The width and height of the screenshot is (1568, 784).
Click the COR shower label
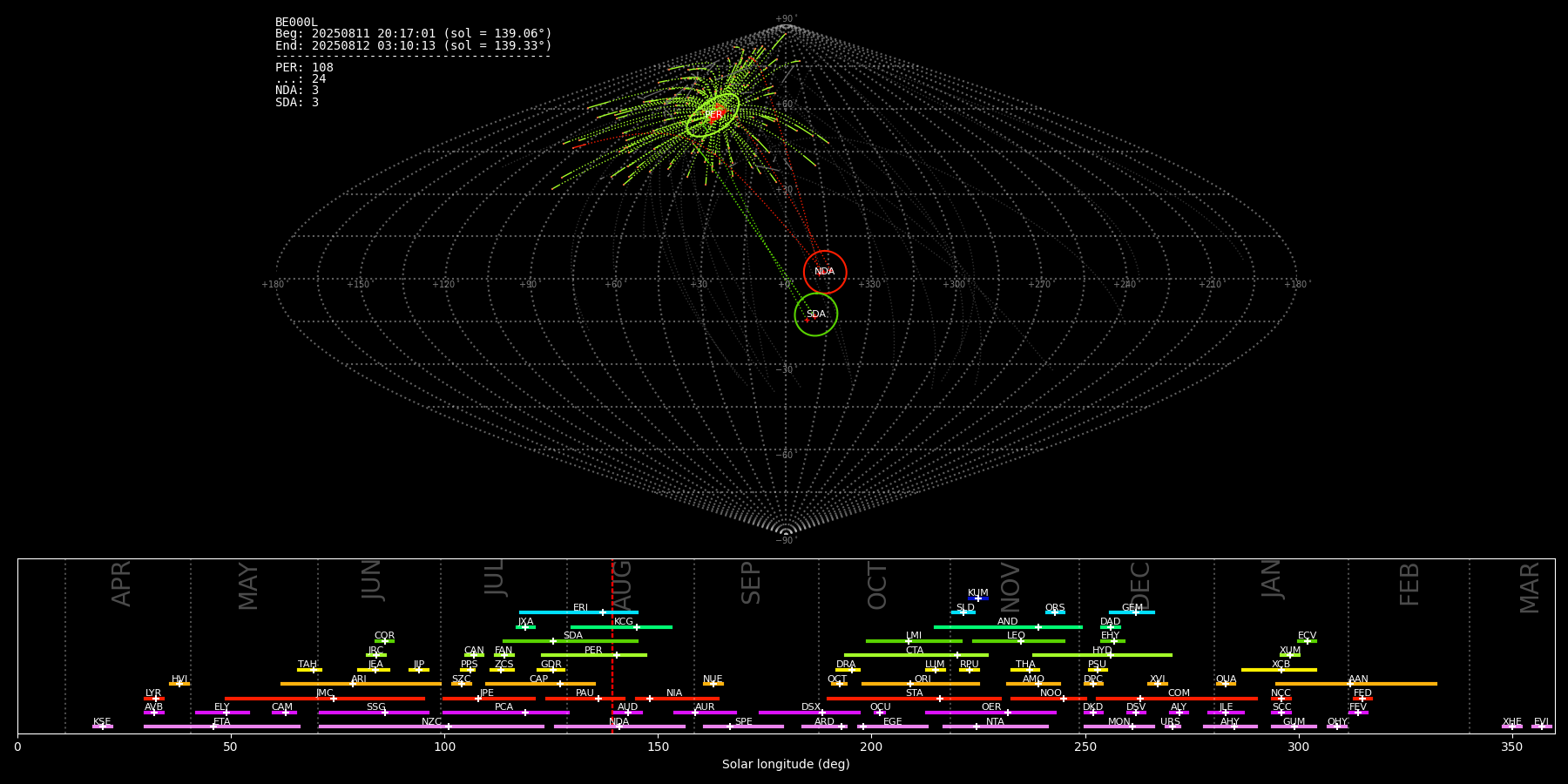(384, 636)
